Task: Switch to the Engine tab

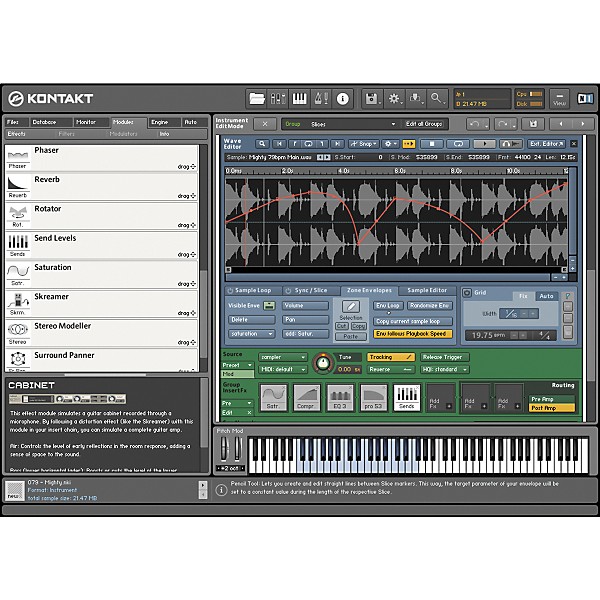Action: pos(164,122)
